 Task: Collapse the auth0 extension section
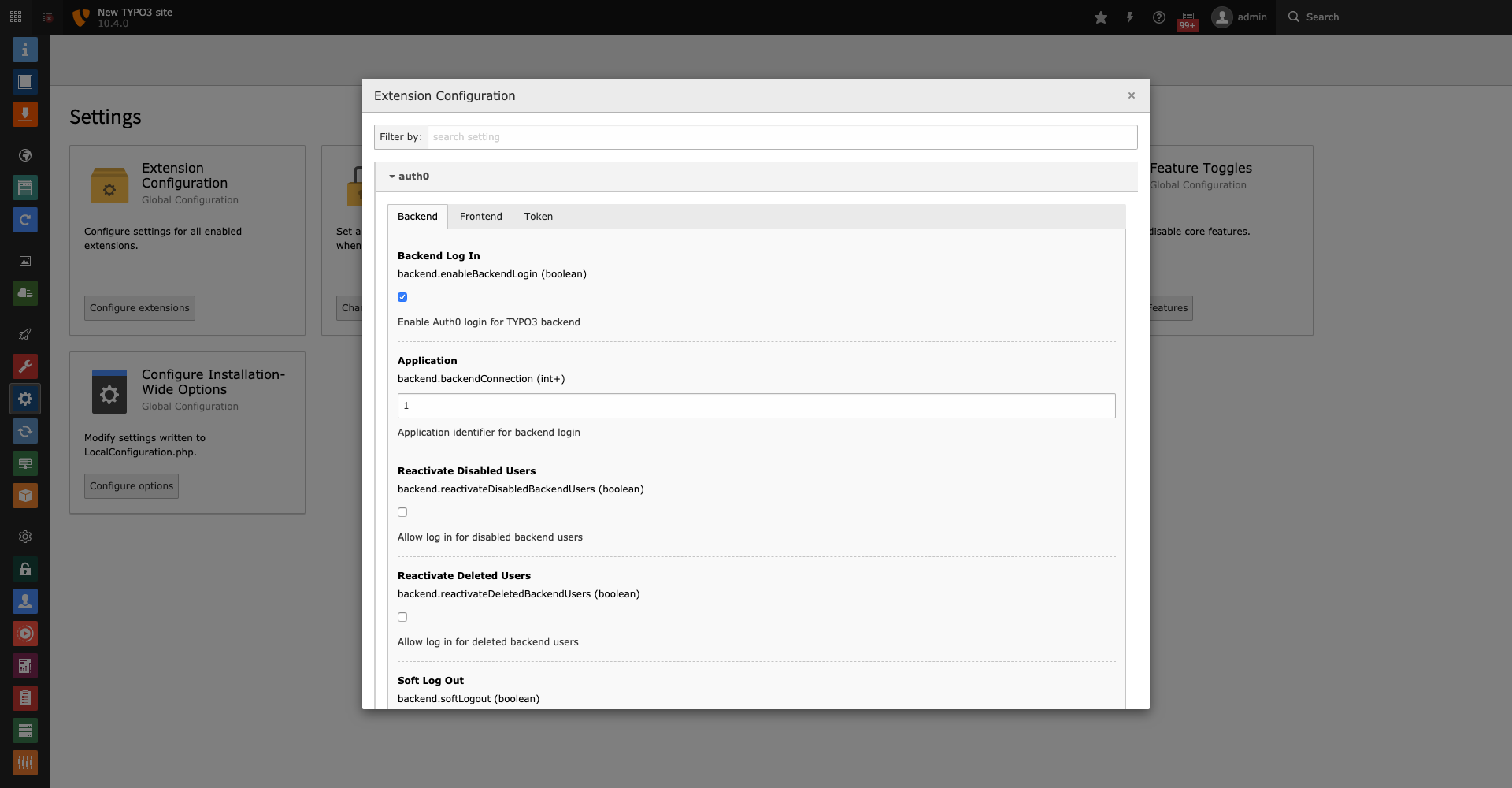click(x=411, y=176)
